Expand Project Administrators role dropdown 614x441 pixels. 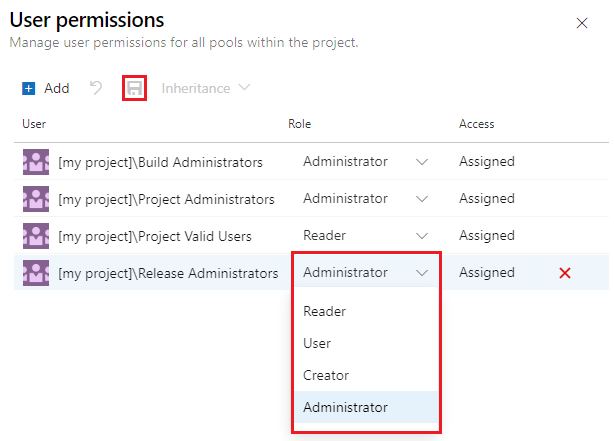[421, 199]
